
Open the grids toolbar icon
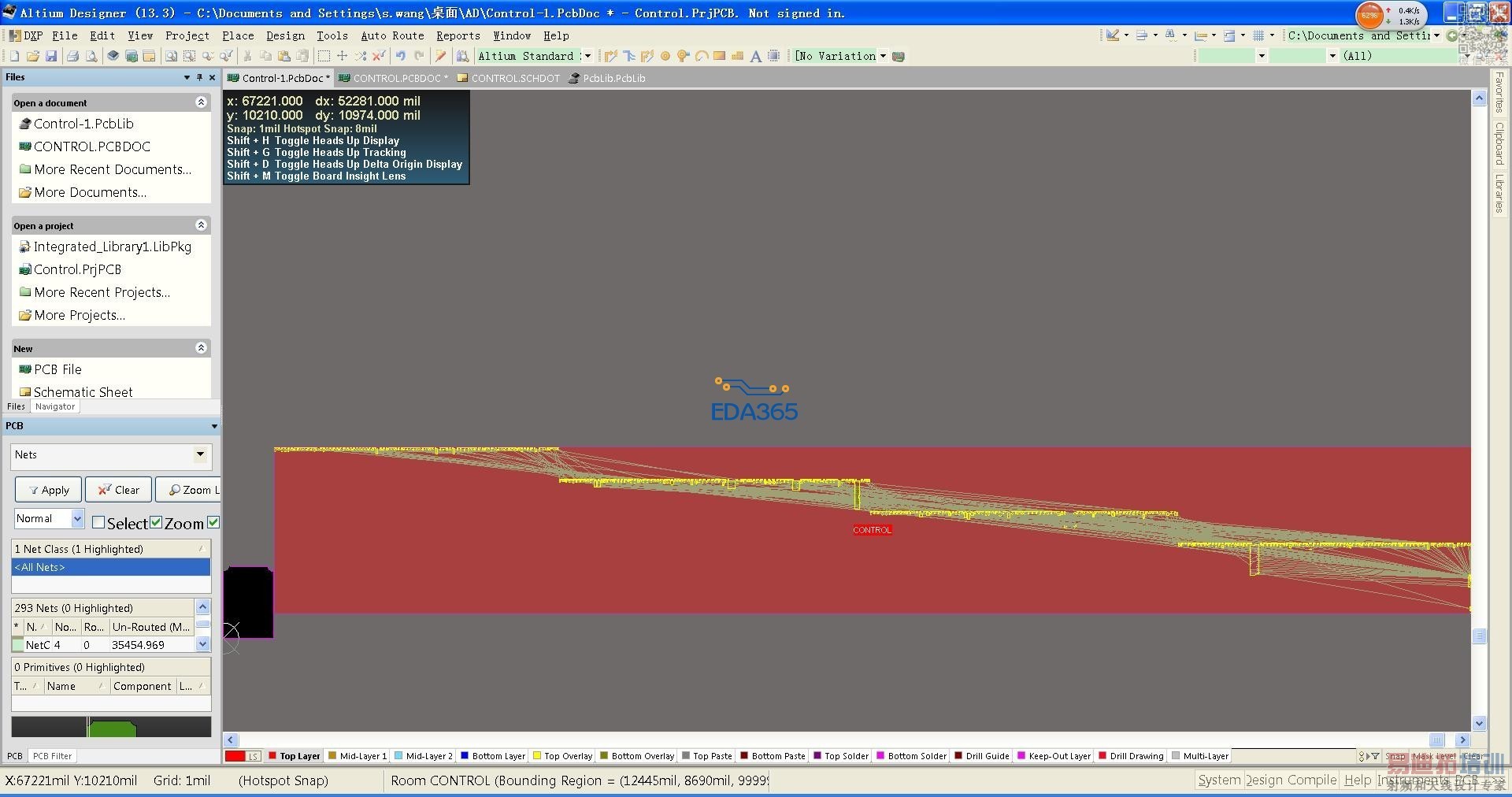1258,35
